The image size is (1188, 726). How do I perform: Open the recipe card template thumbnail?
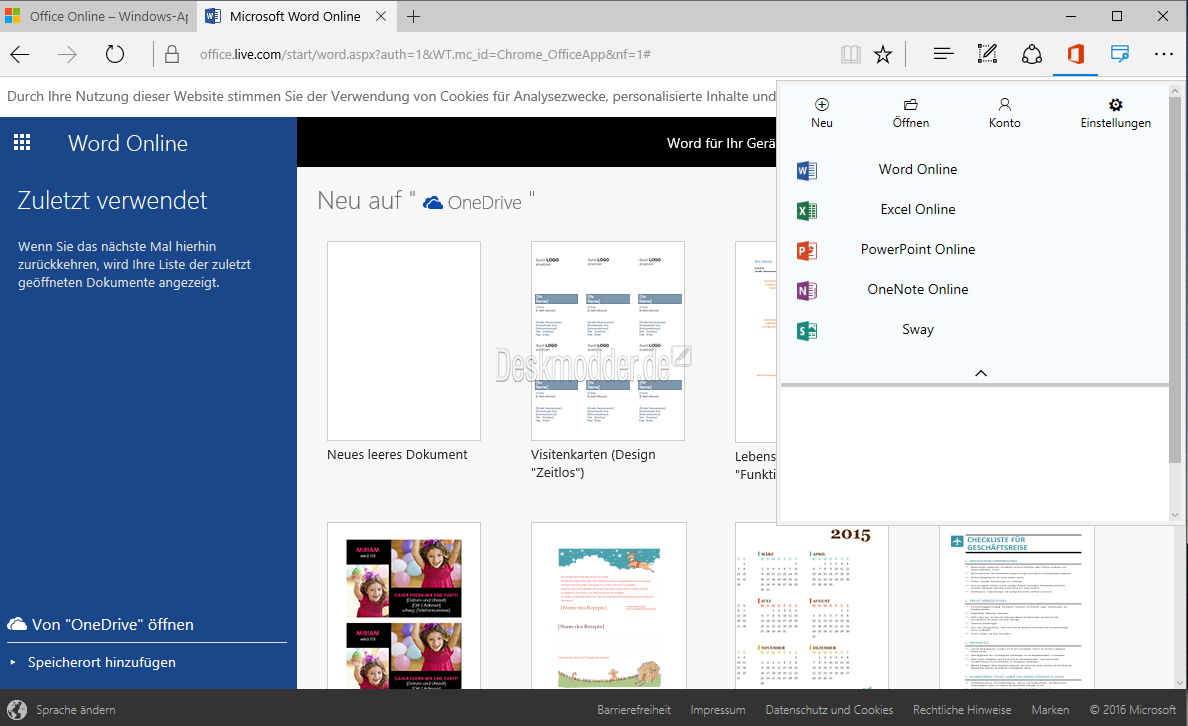(x=608, y=606)
